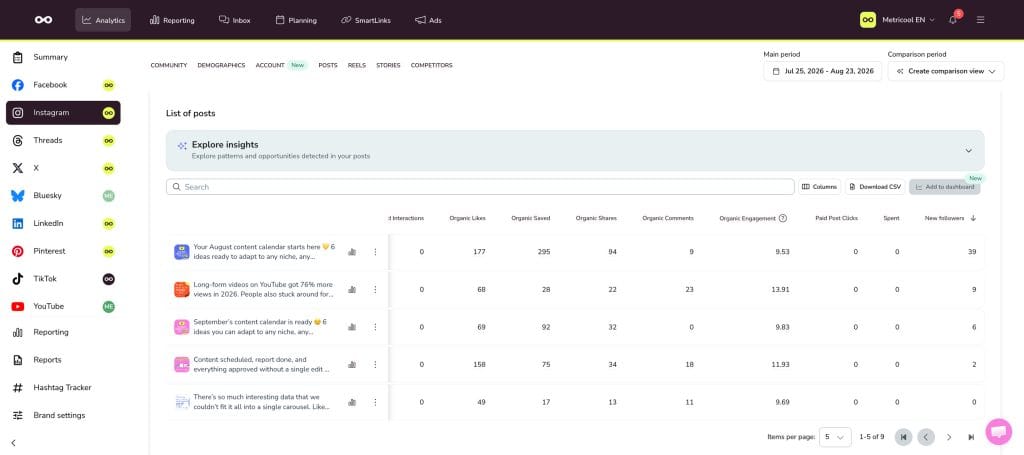Viewport: 1024px width, 455px height.
Task: Sort by New followers column arrow
Action: point(973,218)
